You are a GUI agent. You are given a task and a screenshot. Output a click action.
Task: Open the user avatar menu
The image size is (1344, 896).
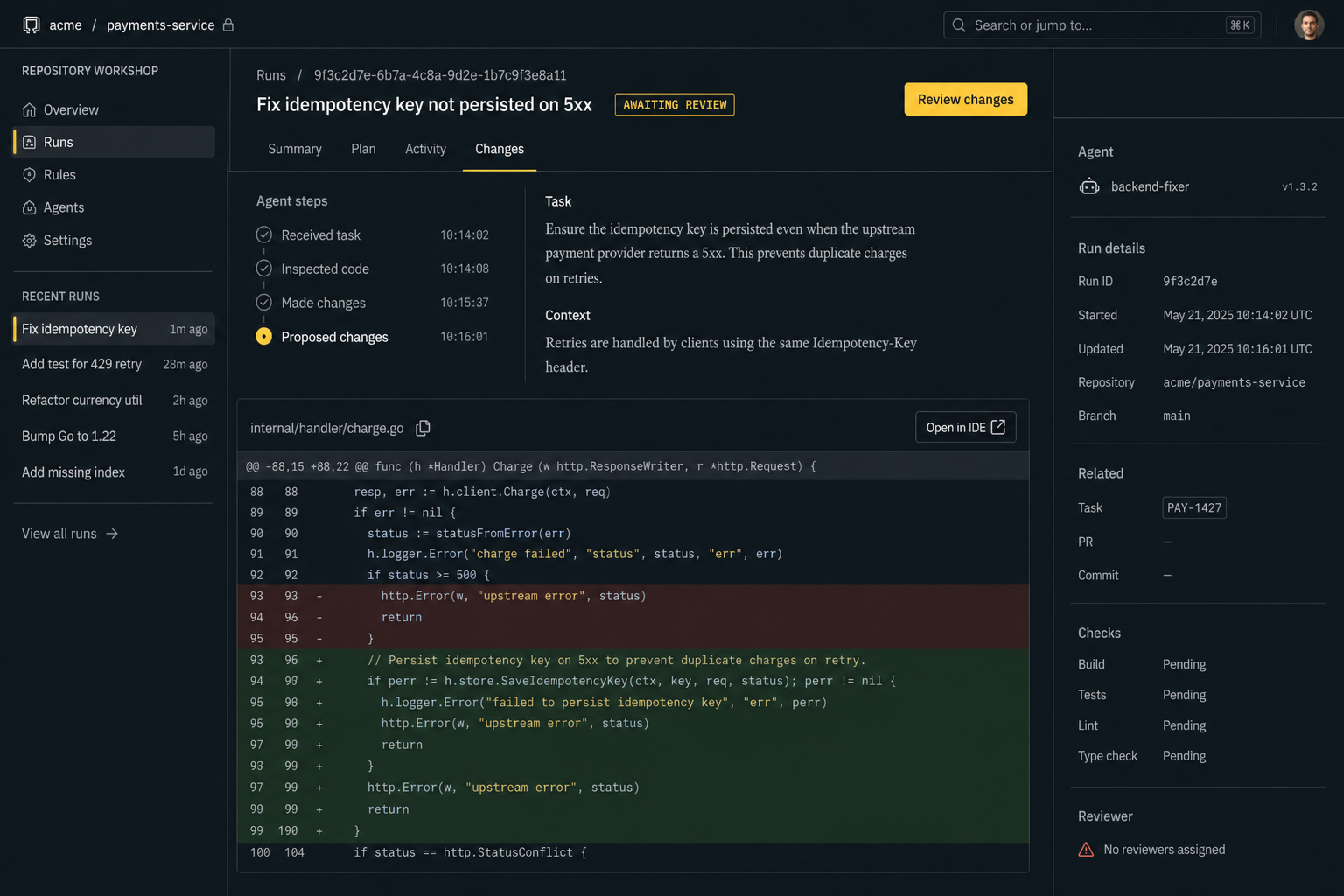click(1309, 24)
